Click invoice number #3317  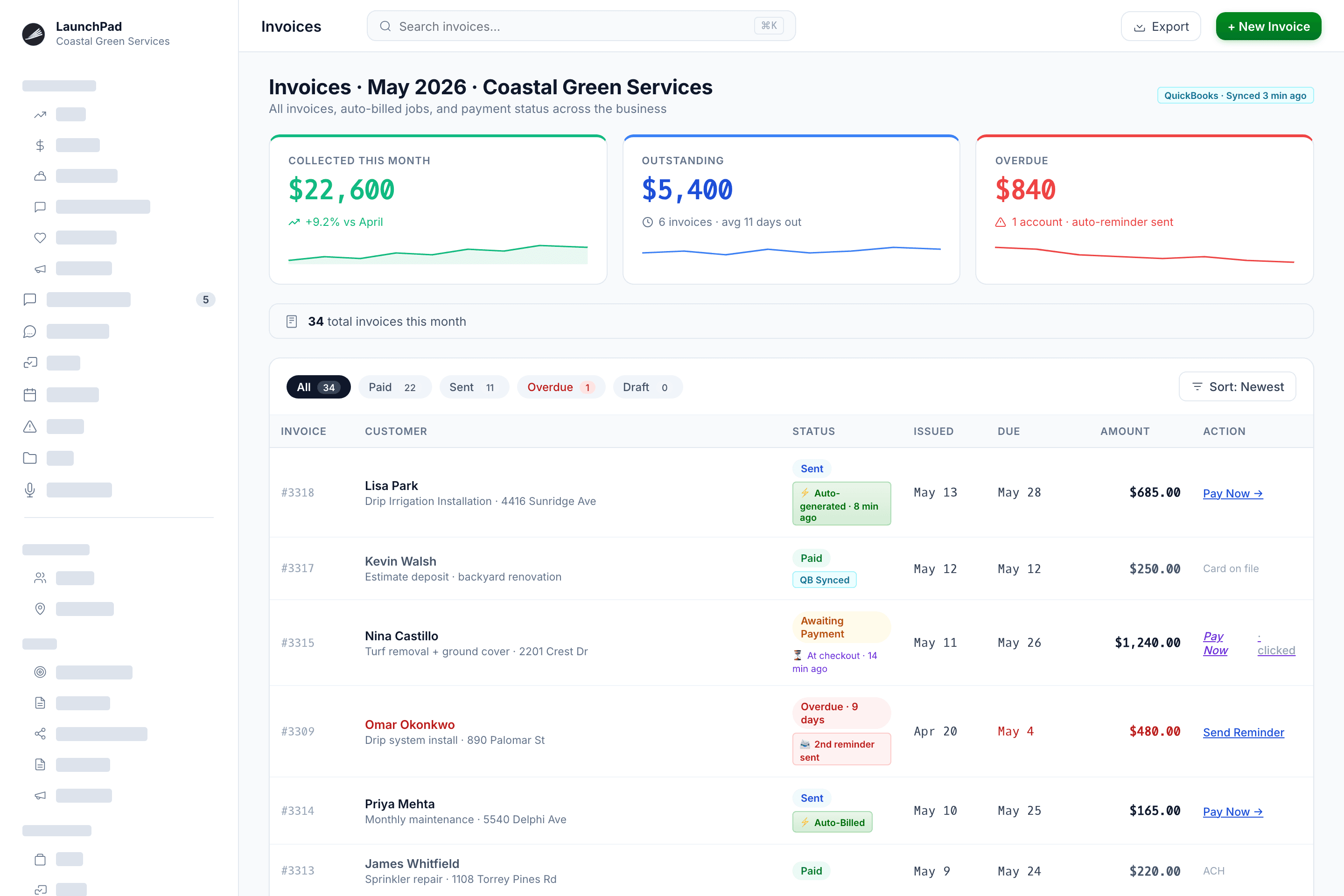tap(298, 568)
